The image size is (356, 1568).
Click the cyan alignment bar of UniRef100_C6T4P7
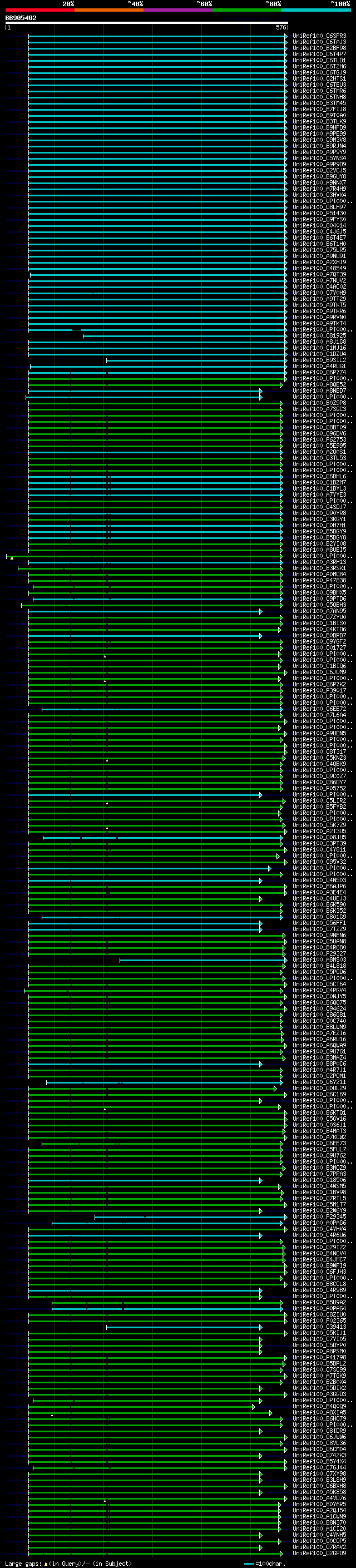[x=157, y=54]
